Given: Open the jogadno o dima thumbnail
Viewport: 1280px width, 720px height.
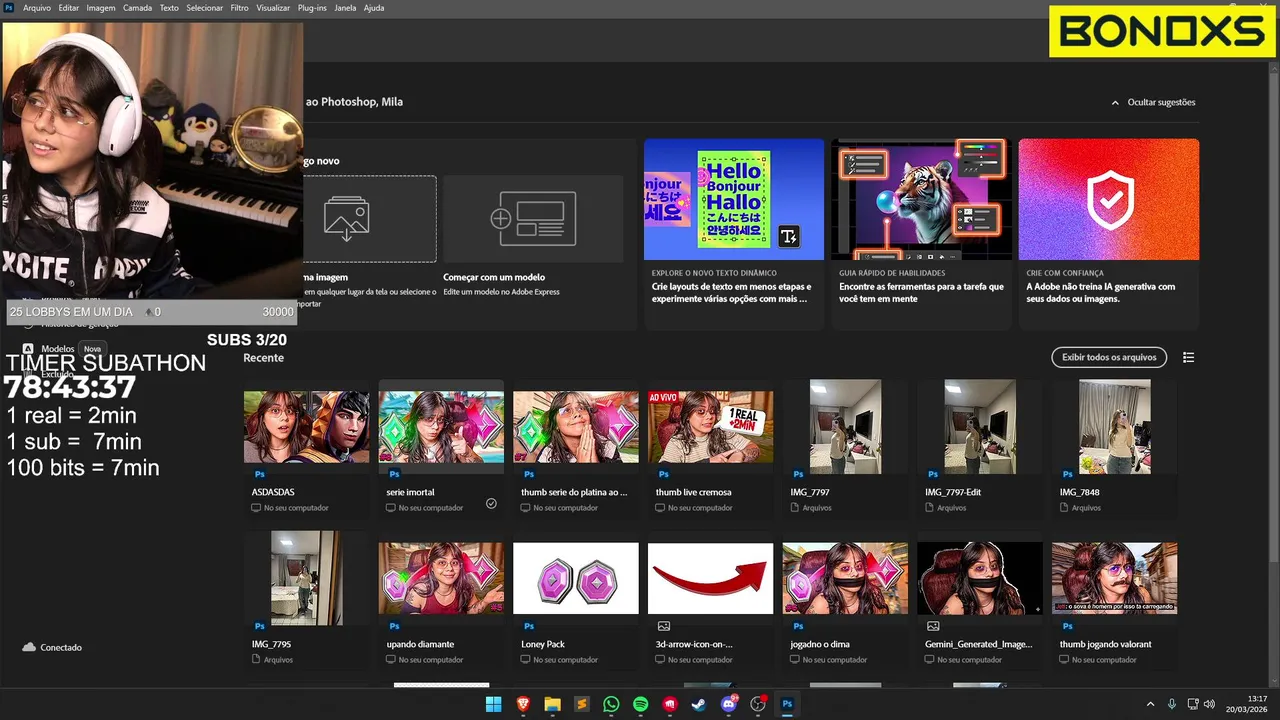Looking at the screenshot, I should click(x=845, y=578).
